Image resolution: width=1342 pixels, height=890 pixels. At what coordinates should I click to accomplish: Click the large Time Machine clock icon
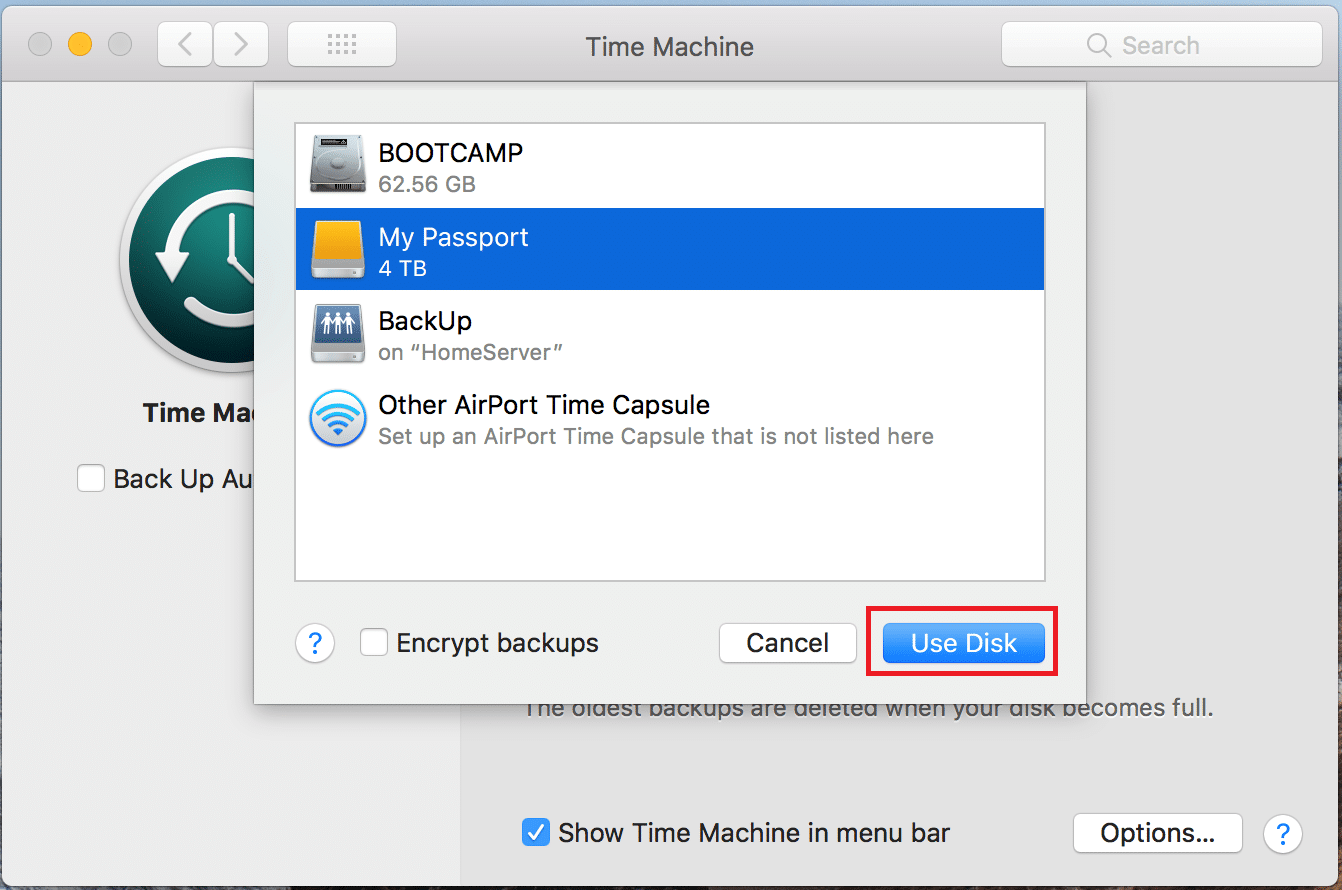pyautogui.click(x=190, y=260)
